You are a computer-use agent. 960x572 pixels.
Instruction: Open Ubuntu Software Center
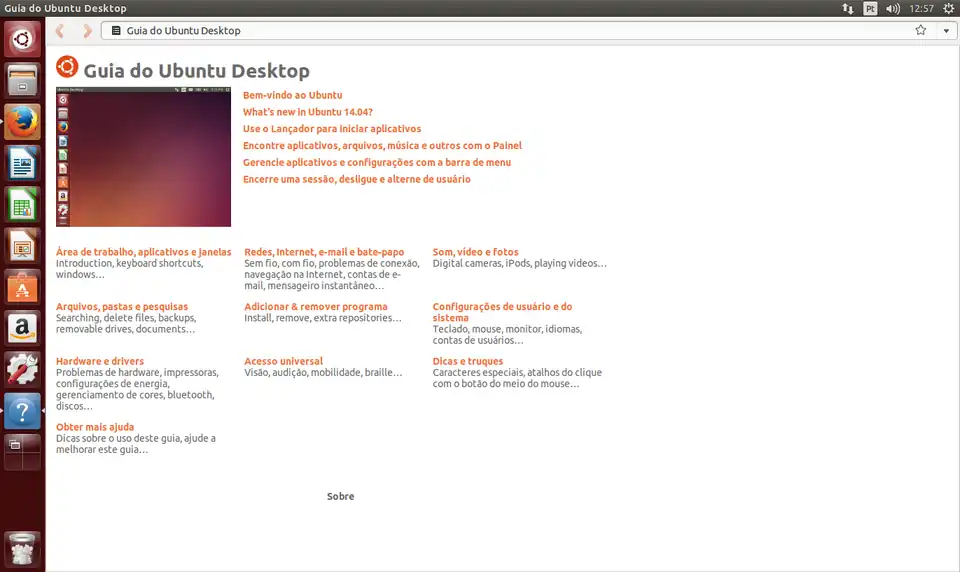click(22, 287)
